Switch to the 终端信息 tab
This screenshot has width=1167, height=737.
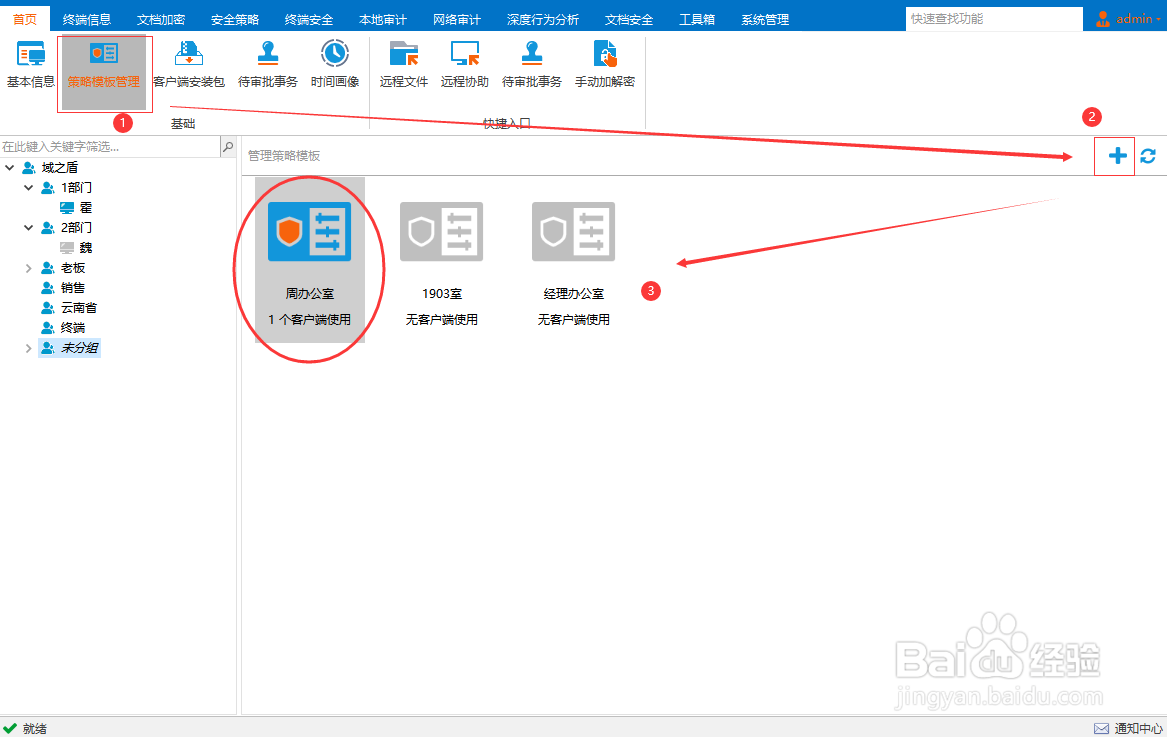click(x=86, y=19)
